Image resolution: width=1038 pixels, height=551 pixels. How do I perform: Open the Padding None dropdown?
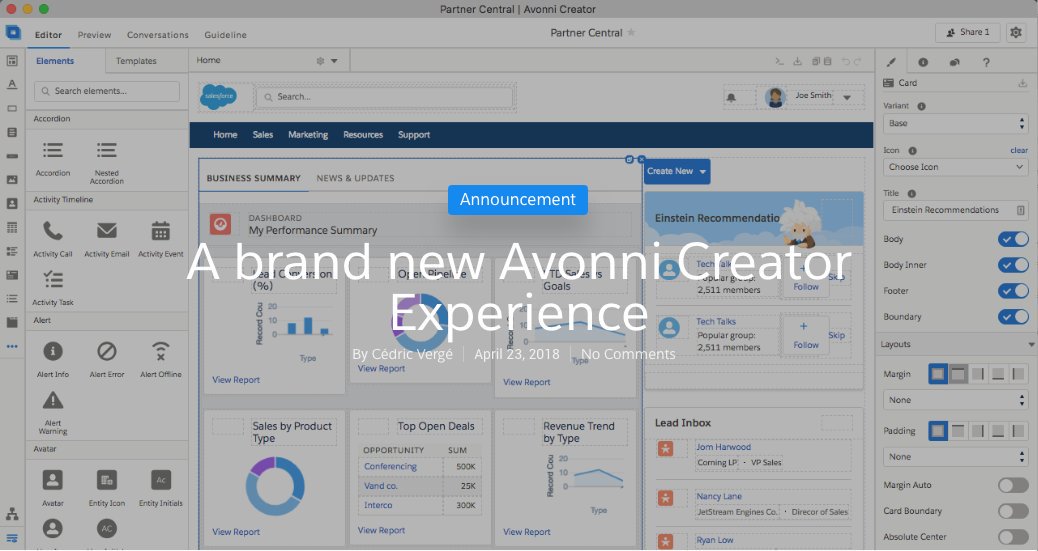click(955, 457)
